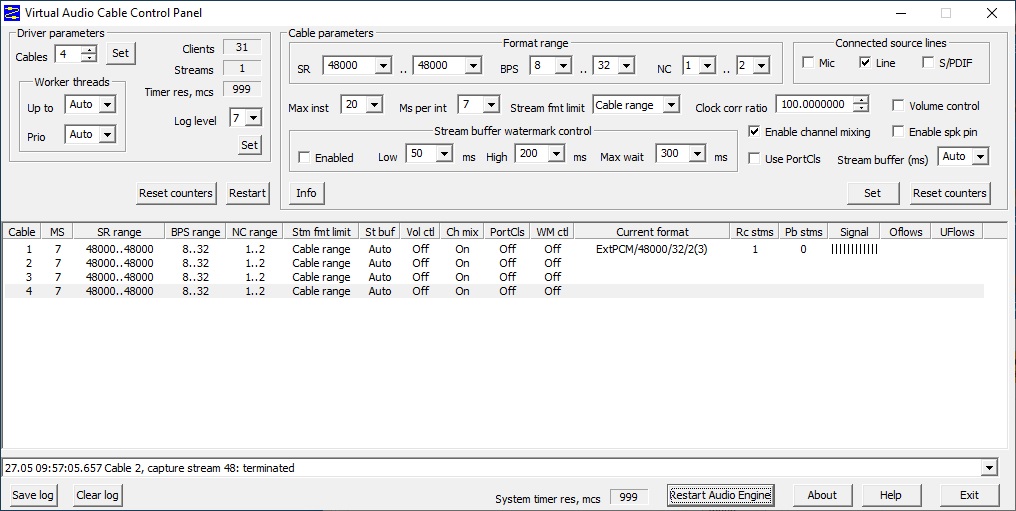Open the maximum NC dropdown showing 2
This screenshot has width=1016, height=511.
click(x=762, y=65)
